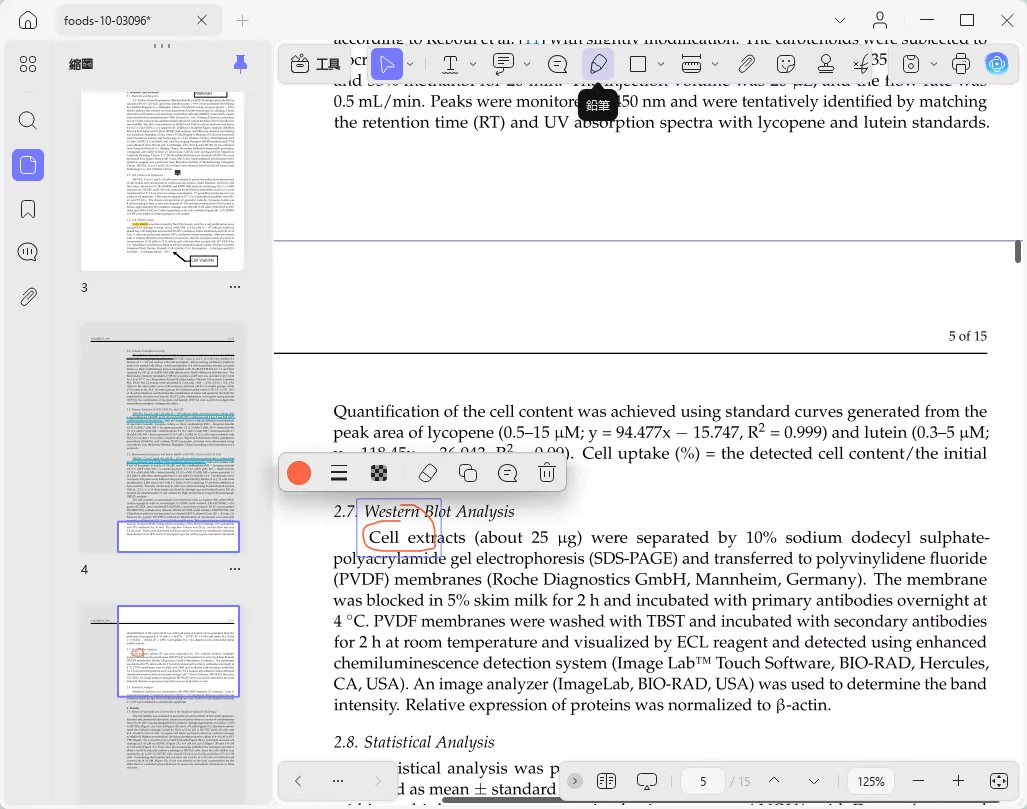1027x809 pixels.
Task: Click the page number input field
Action: click(703, 781)
